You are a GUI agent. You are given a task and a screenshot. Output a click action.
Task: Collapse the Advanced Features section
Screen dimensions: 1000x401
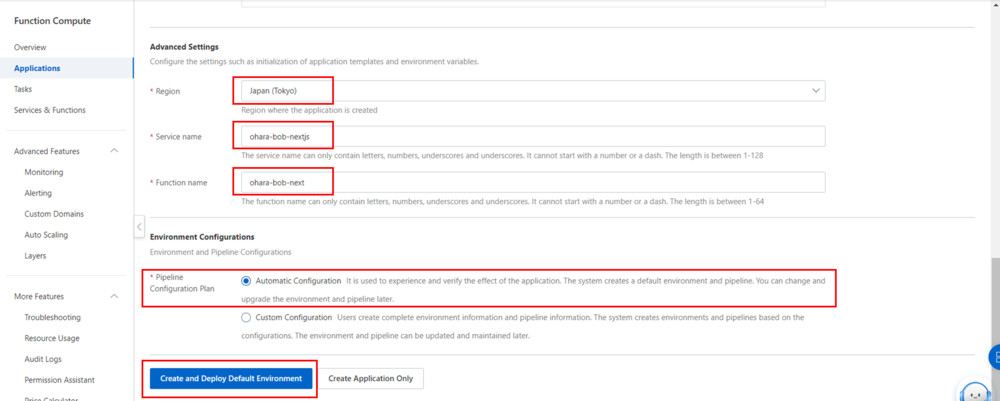click(114, 151)
